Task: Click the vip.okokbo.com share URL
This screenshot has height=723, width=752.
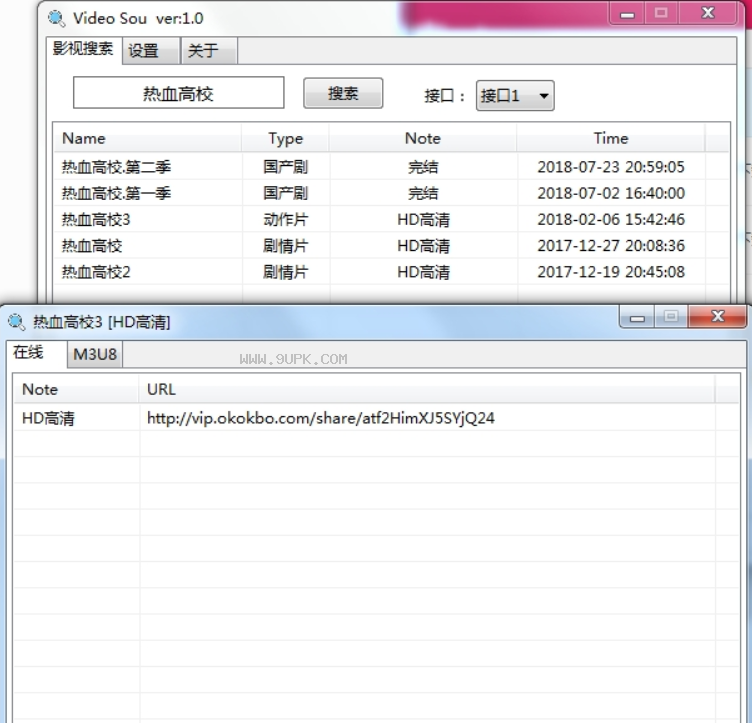Action: [x=320, y=418]
